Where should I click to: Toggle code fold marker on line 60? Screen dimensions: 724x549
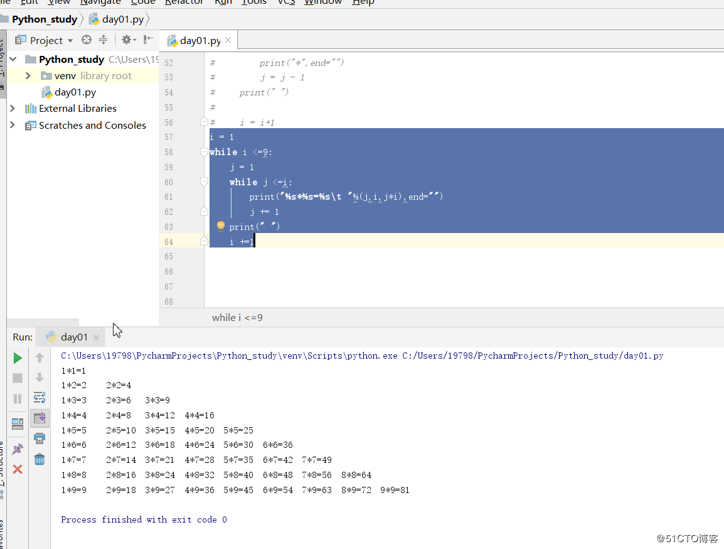[204, 181]
